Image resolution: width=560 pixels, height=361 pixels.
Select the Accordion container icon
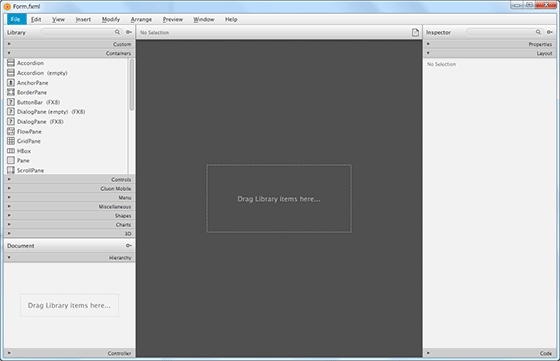11,63
